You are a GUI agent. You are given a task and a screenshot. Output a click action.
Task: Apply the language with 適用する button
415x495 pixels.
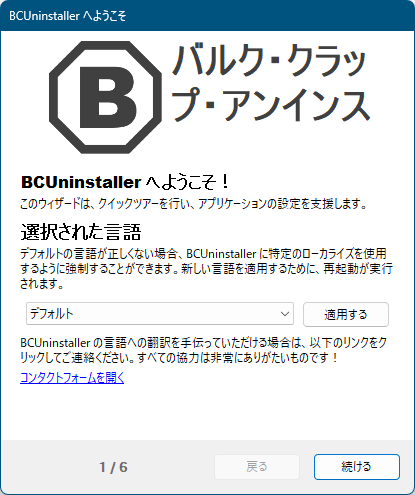346,314
